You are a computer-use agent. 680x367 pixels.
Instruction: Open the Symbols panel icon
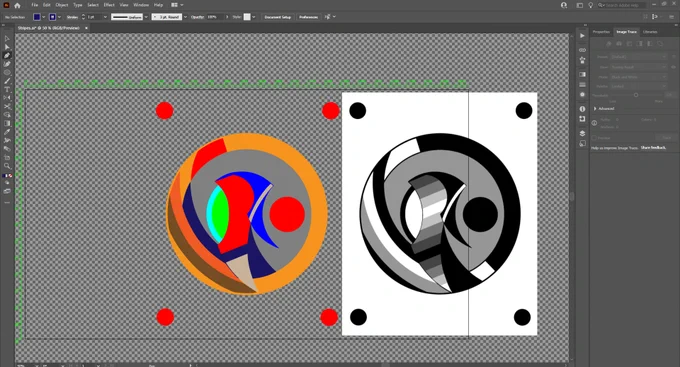coord(582,60)
